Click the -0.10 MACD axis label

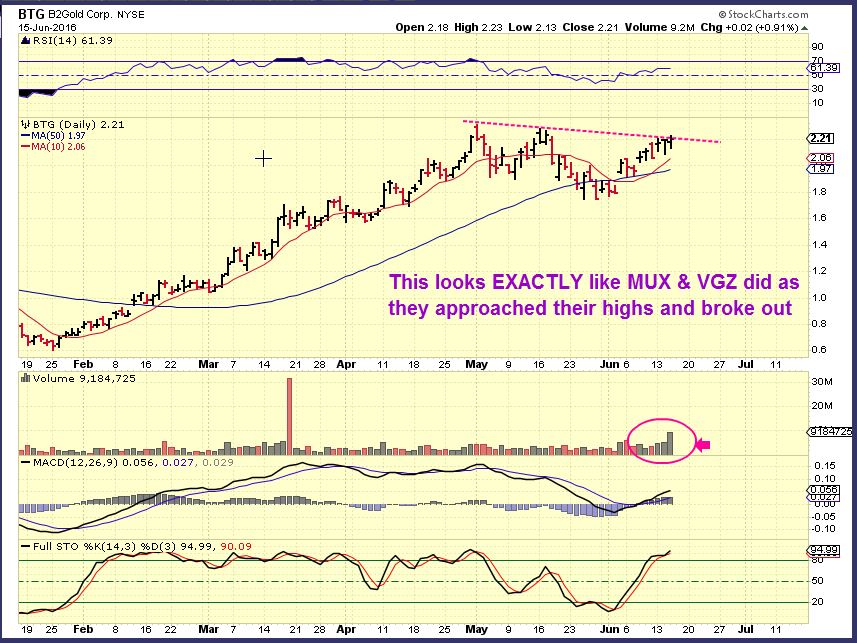click(823, 529)
